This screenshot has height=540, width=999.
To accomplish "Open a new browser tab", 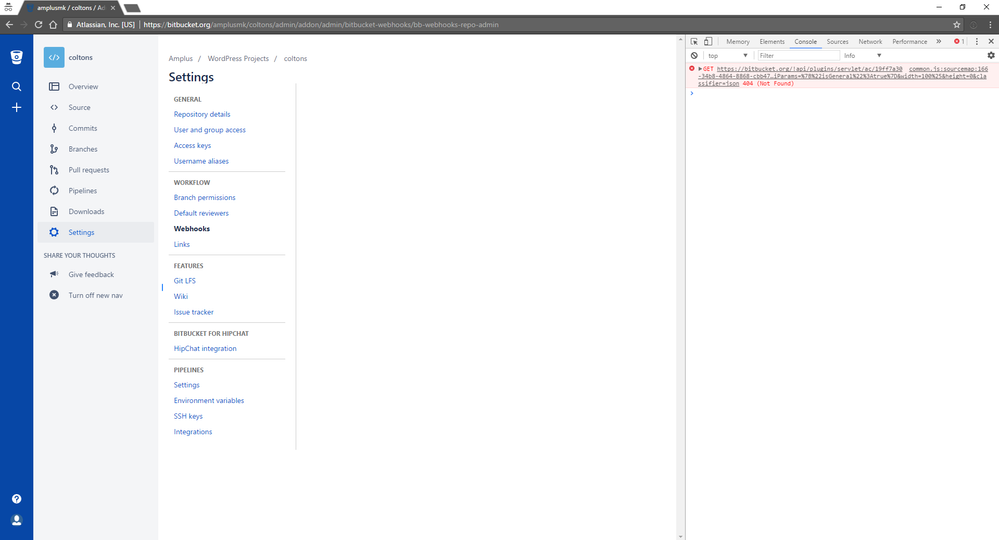I will click(x=132, y=8).
